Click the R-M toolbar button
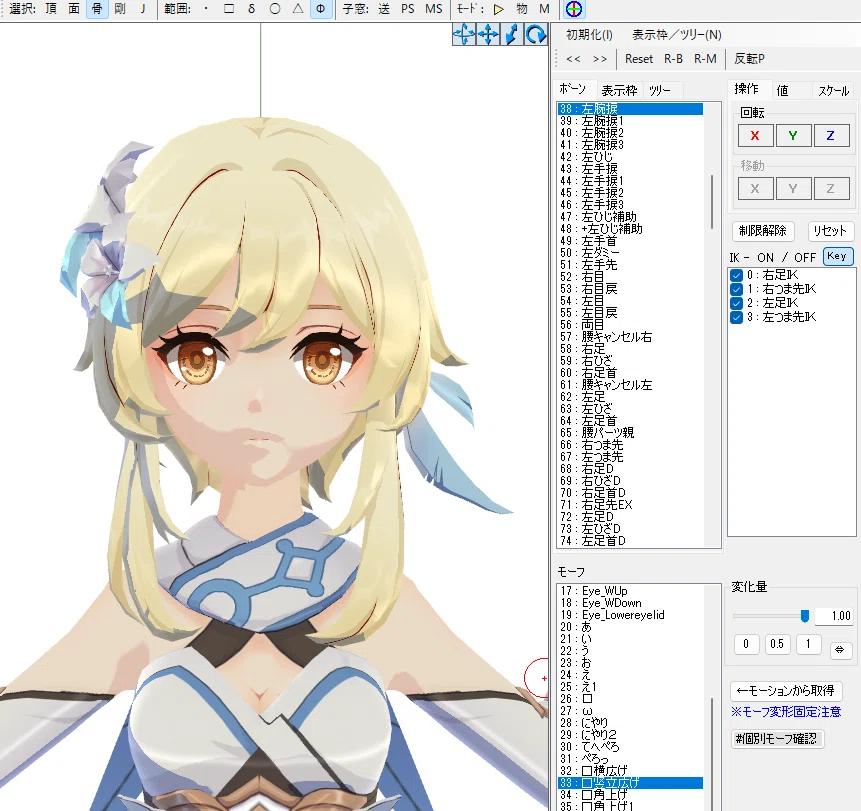 point(705,59)
